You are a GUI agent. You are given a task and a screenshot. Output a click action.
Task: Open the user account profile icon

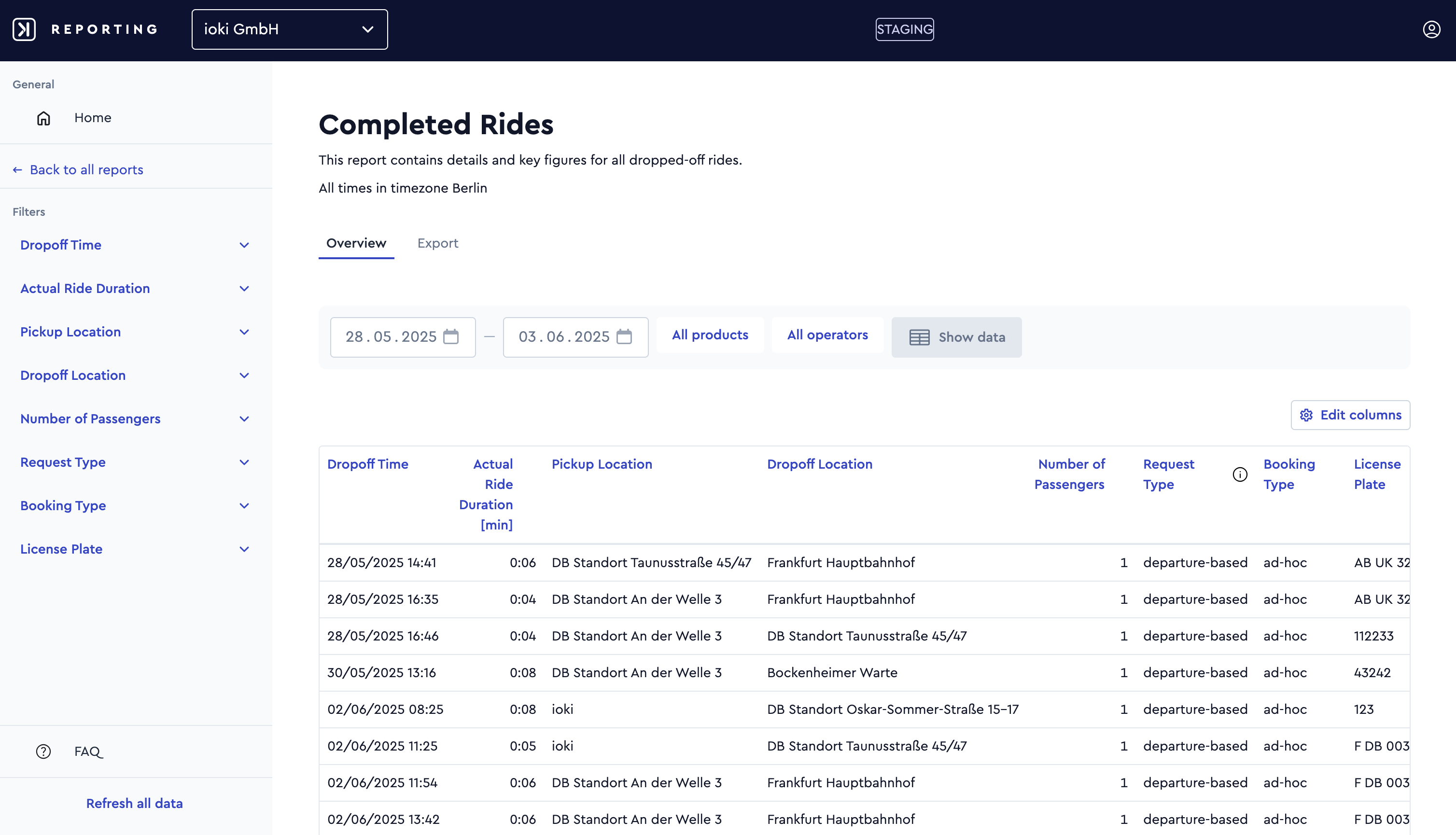(1431, 29)
